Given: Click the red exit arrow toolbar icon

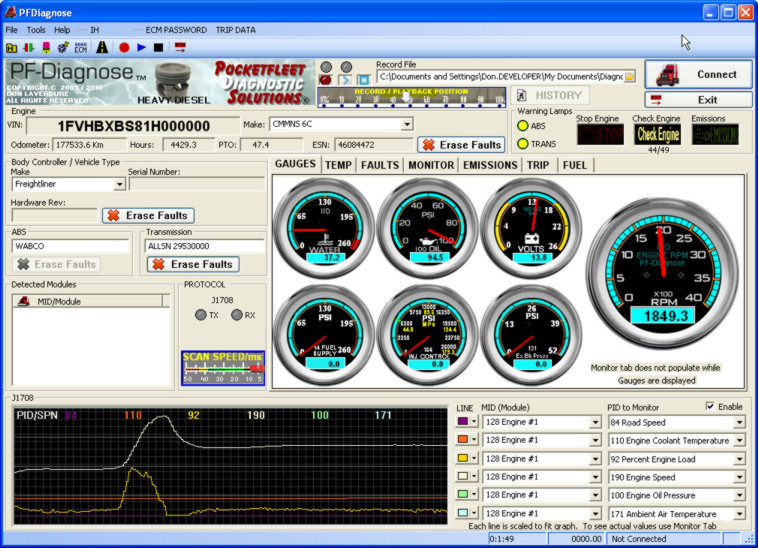Looking at the screenshot, I should pos(180,47).
